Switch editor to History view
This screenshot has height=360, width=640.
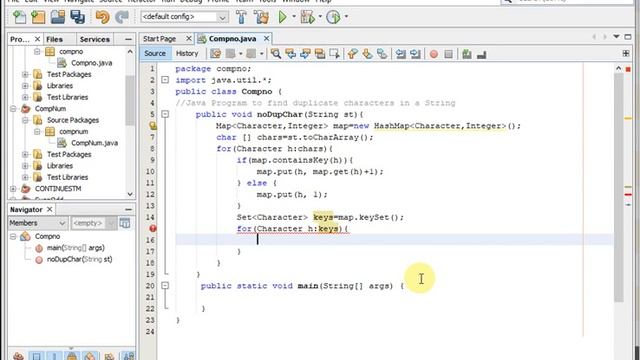(x=187, y=53)
